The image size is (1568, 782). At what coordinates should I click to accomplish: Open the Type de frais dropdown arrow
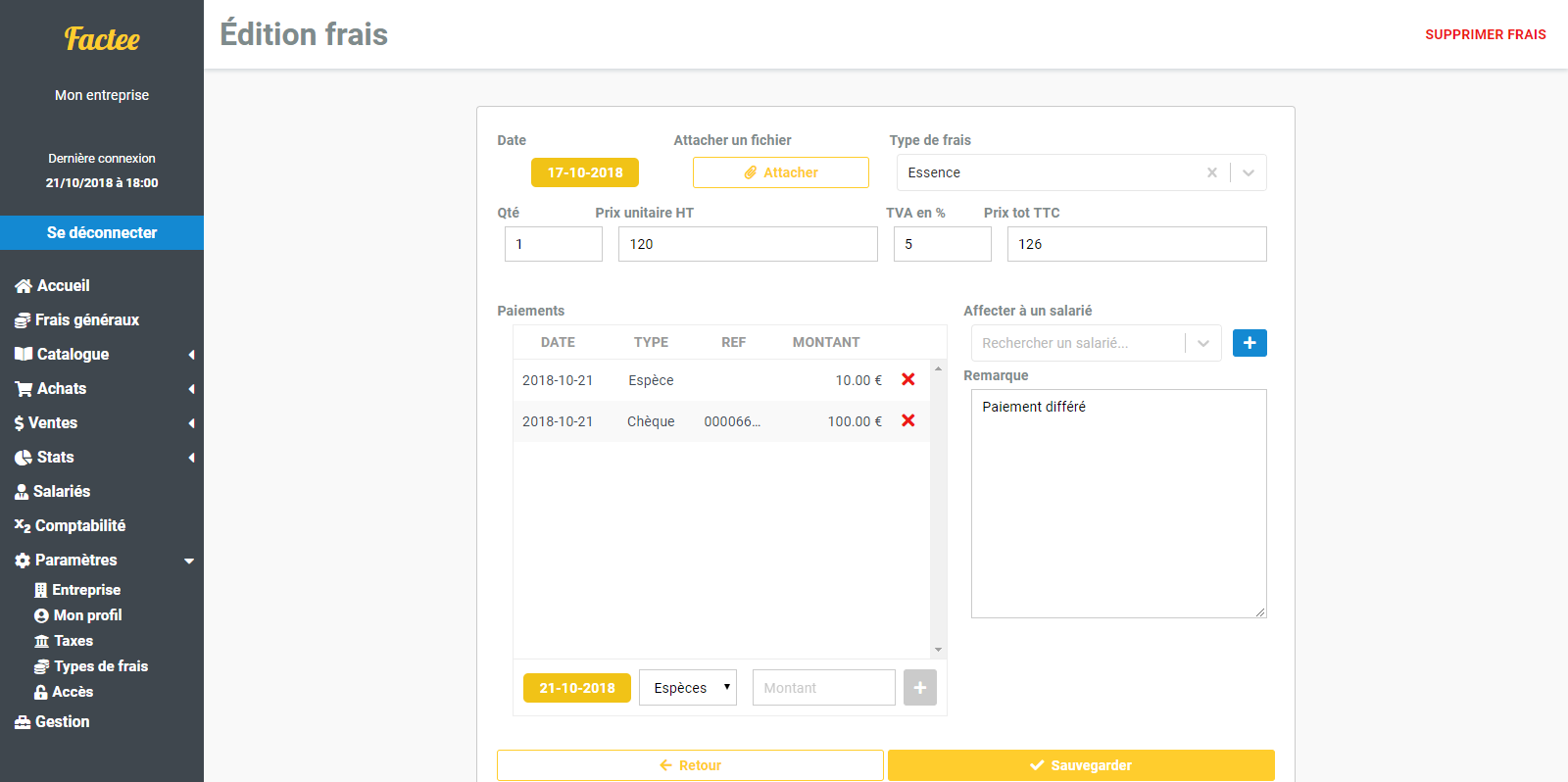[1249, 172]
